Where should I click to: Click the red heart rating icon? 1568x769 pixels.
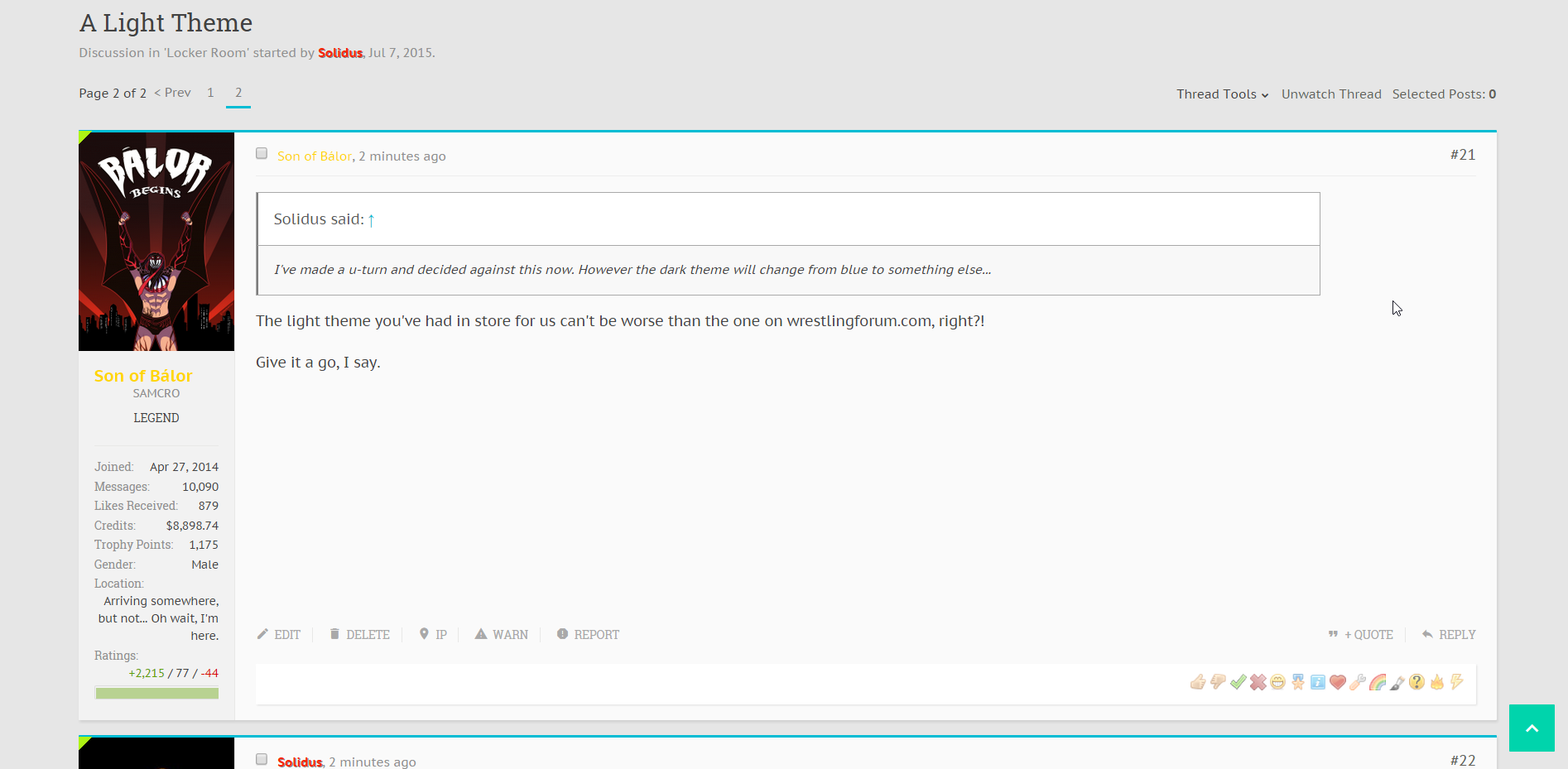point(1338,682)
